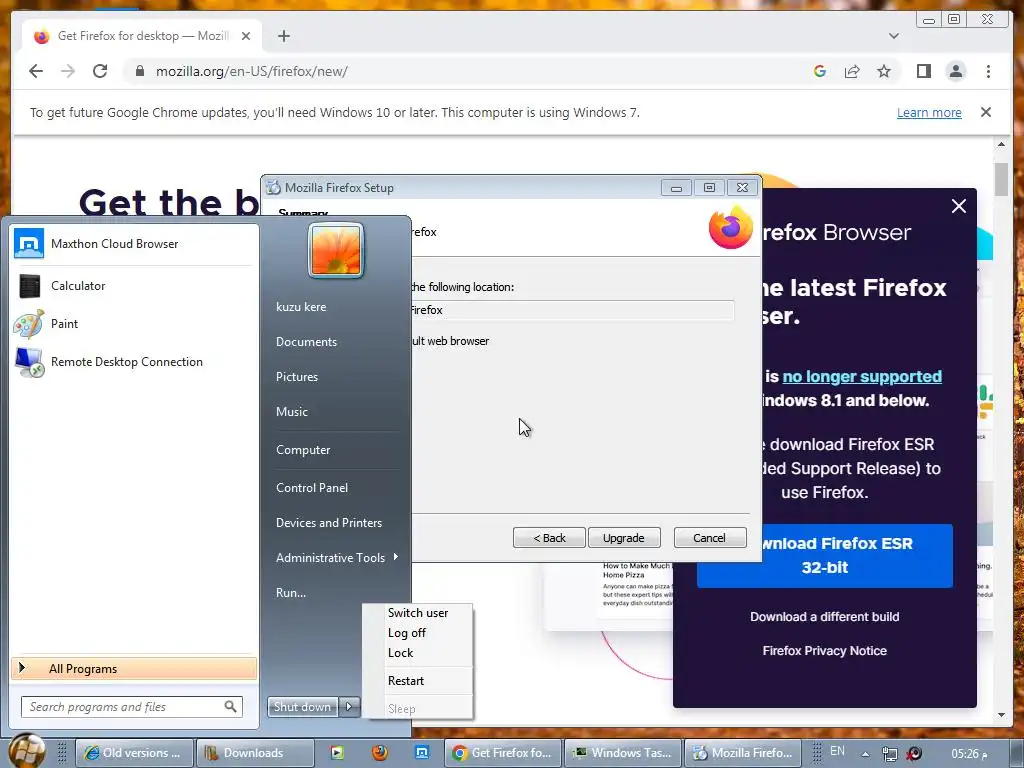Open Firefox Privacy Notice link
Image resolution: width=1024 pixels, height=768 pixels.
coord(824,650)
